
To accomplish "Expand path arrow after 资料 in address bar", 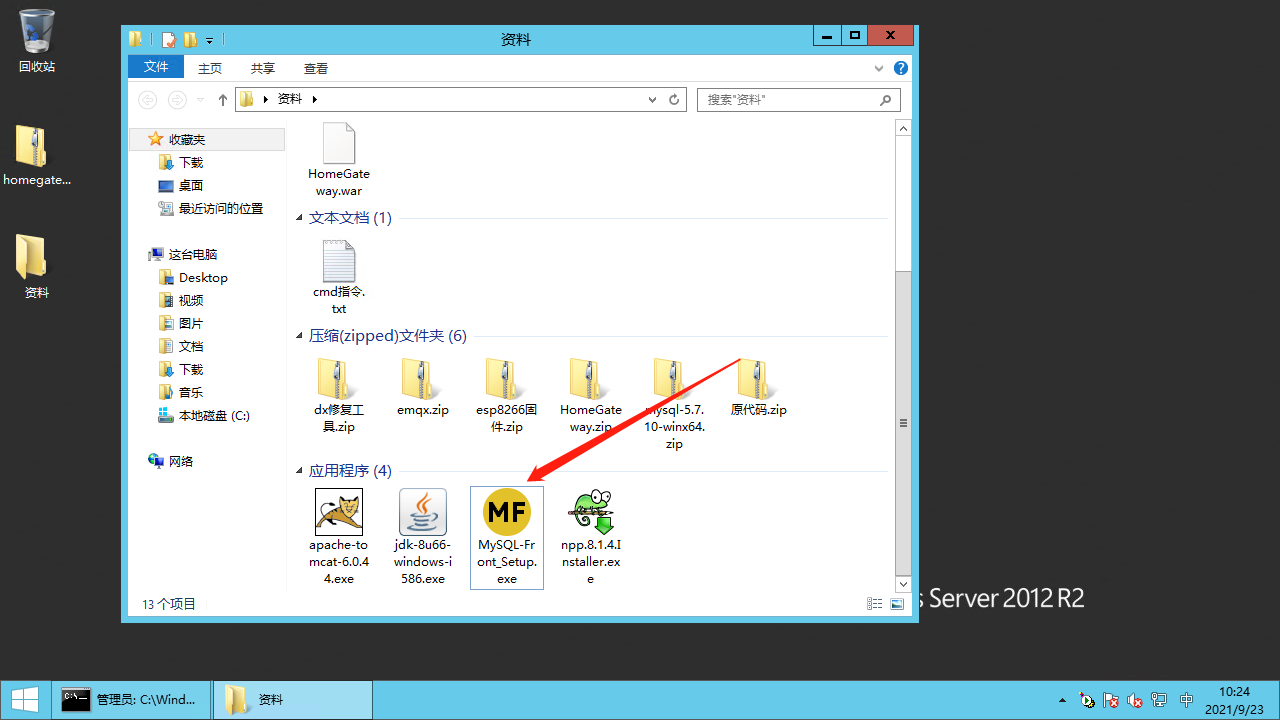I will click(x=314, y=100).
